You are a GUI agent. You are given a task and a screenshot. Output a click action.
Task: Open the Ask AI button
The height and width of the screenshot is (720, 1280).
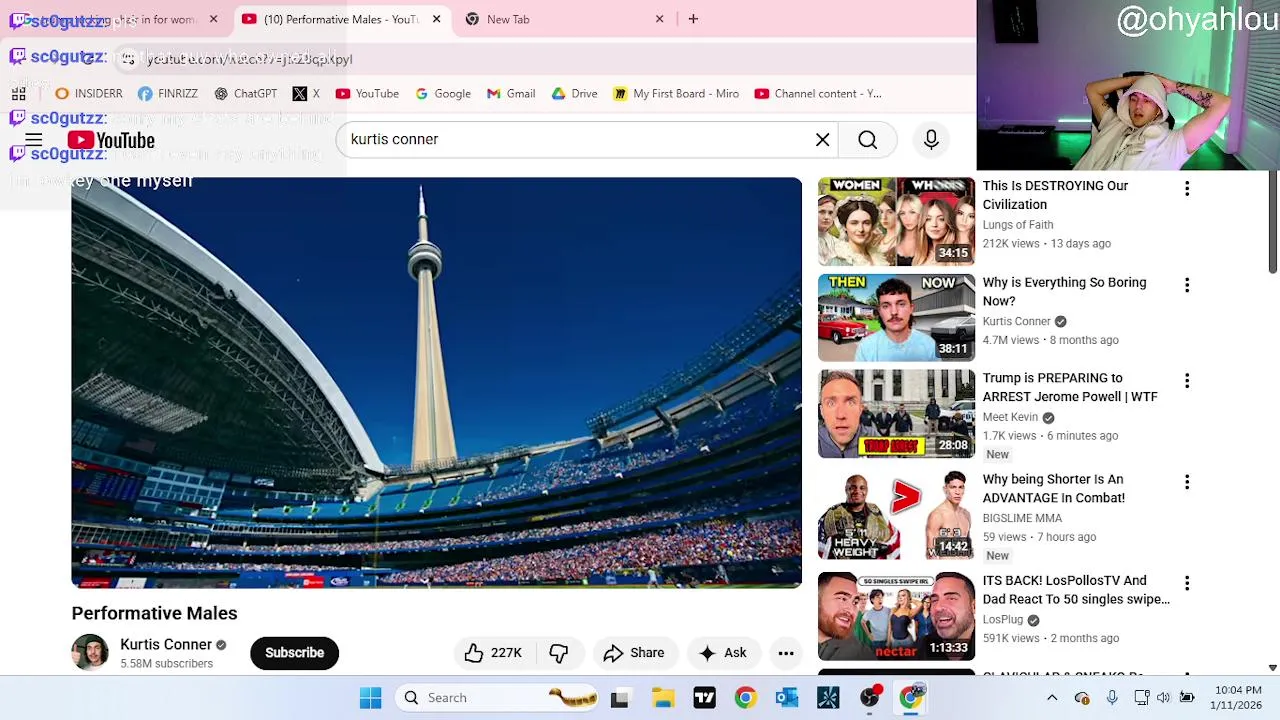pos(723,653)
